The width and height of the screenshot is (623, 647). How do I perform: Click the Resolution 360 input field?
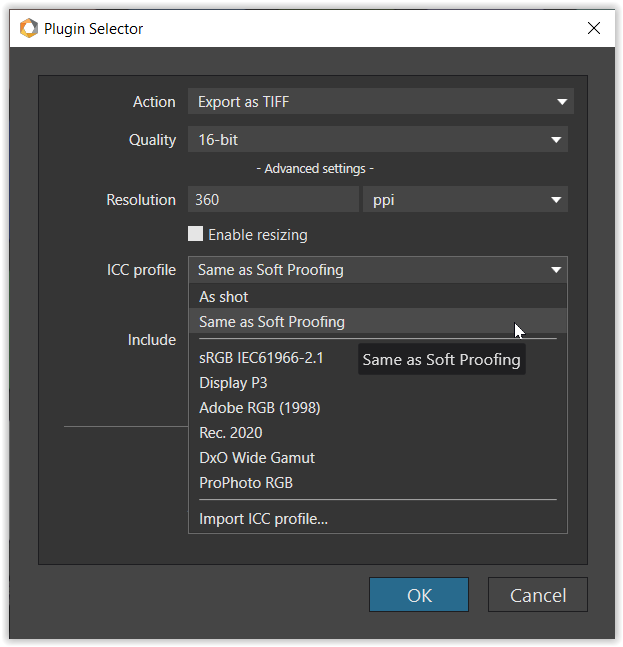click(273, 199)
